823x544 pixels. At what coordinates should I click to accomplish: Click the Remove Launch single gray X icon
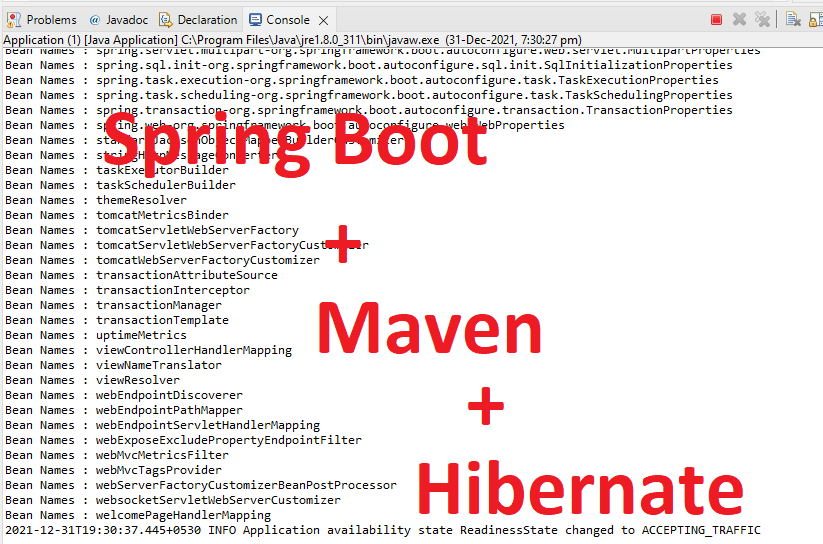tap(739, 20)
